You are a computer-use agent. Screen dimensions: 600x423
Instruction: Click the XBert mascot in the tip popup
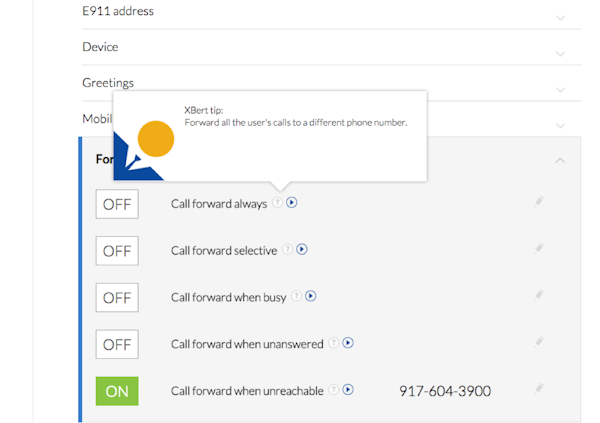tap(144, 150)
